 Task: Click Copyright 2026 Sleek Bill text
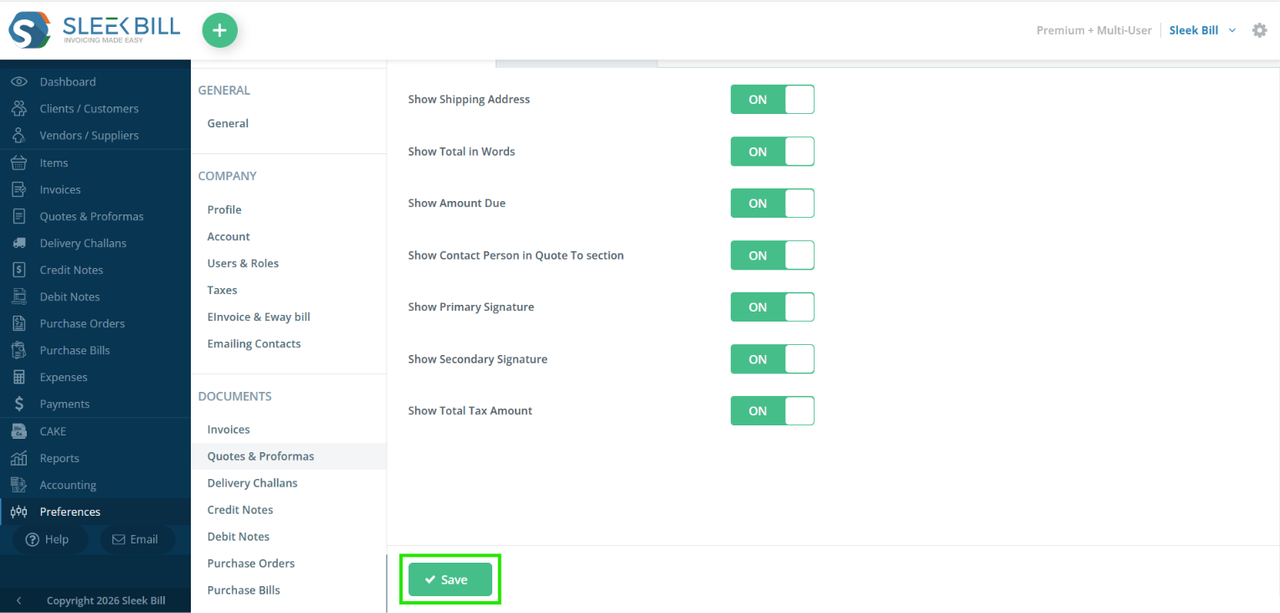106,601
